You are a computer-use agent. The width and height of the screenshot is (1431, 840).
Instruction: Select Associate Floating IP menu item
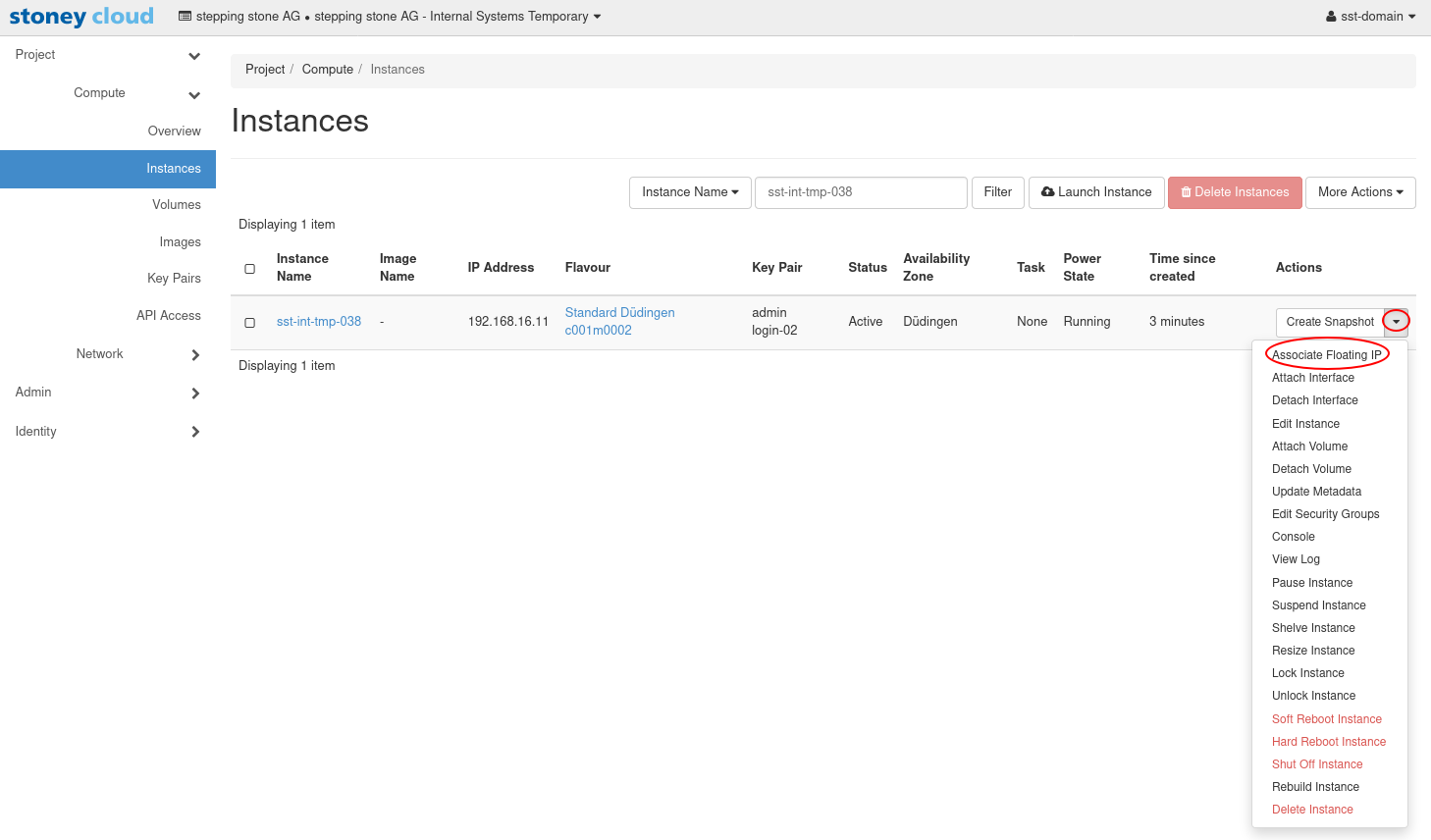[1326, 355]
